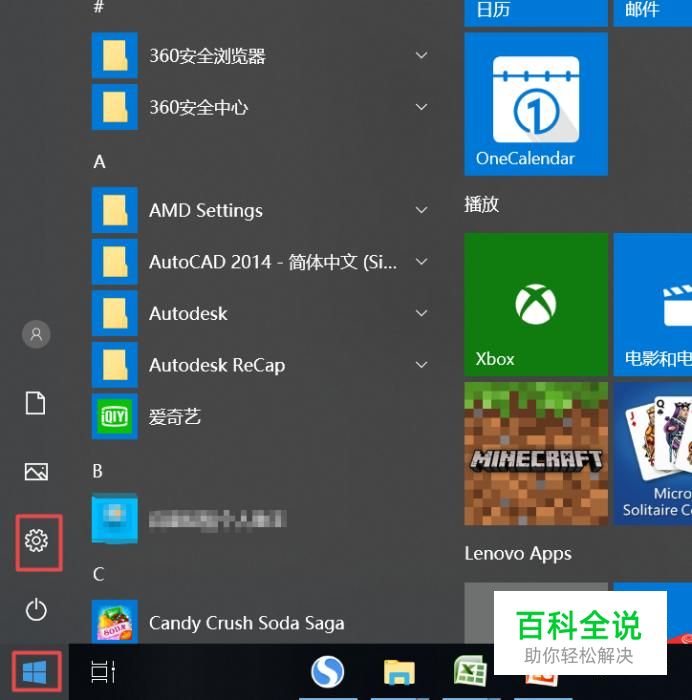Click the # section header
Viewport: 692px width, 700px height.
coord(99,7)
